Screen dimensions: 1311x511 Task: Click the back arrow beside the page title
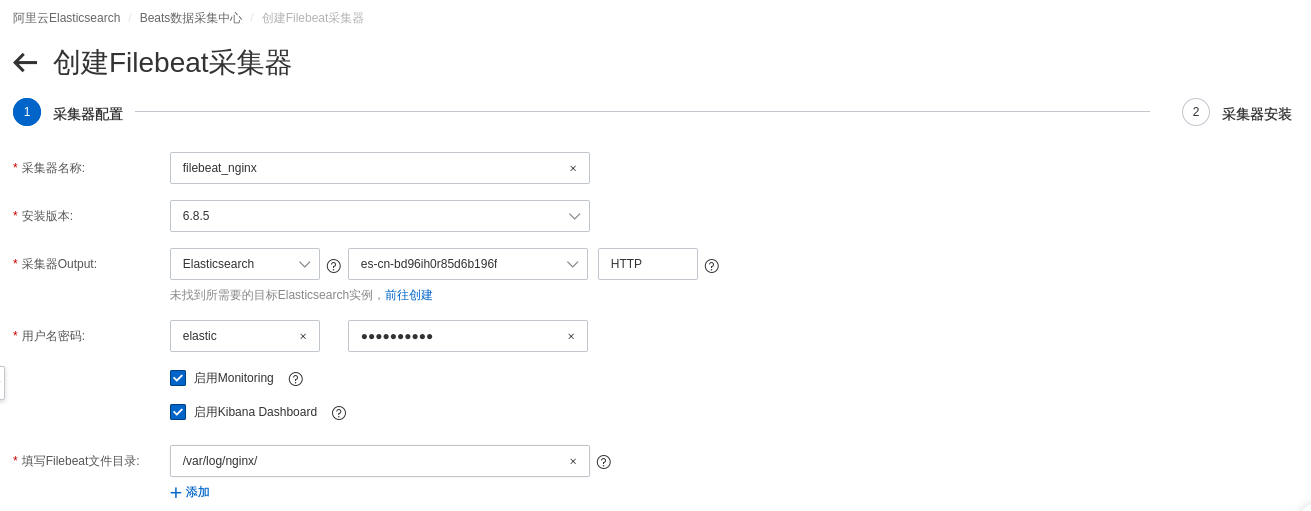click(25, 62)
